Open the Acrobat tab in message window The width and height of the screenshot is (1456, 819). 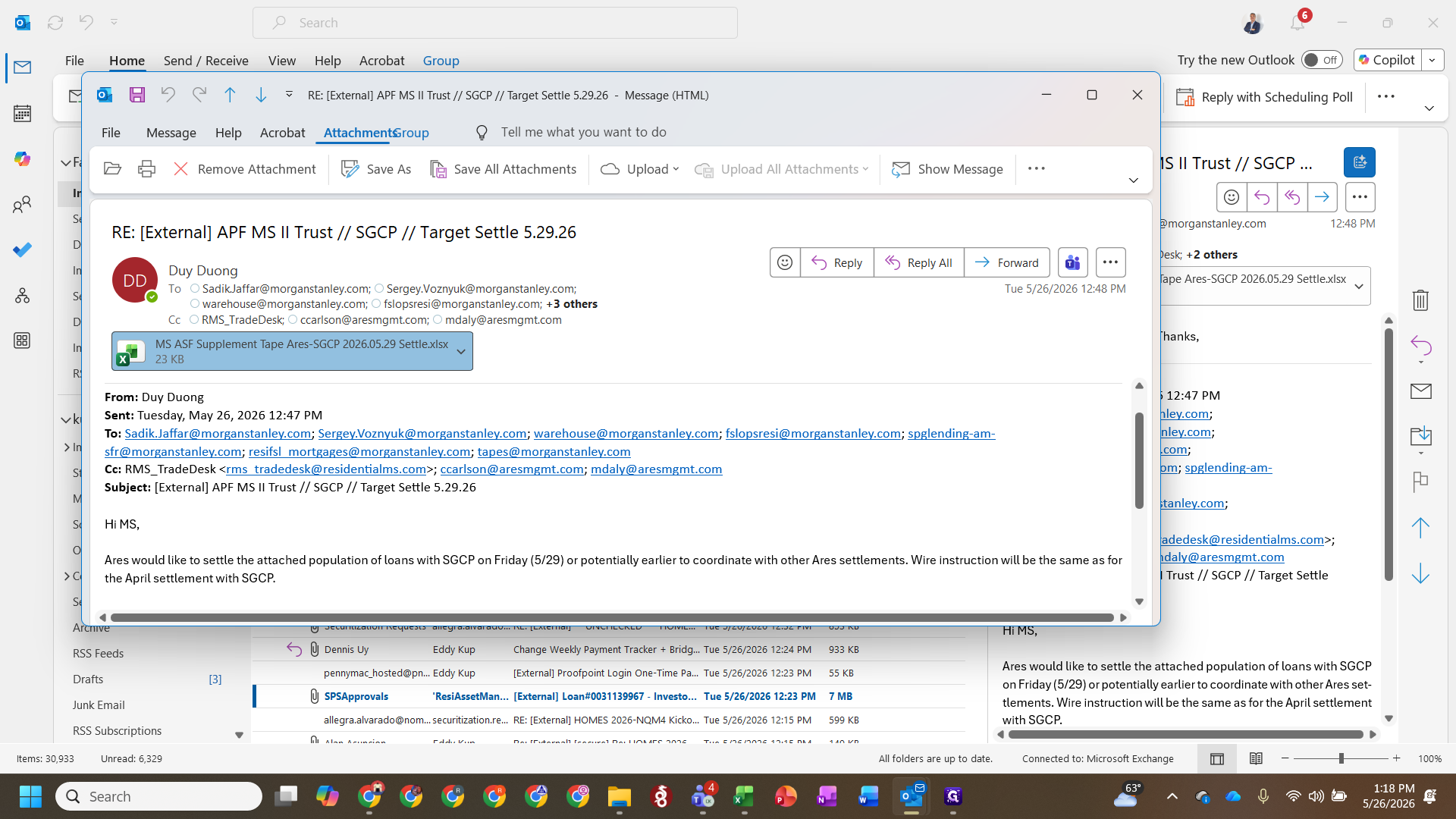tap(282, 132)
